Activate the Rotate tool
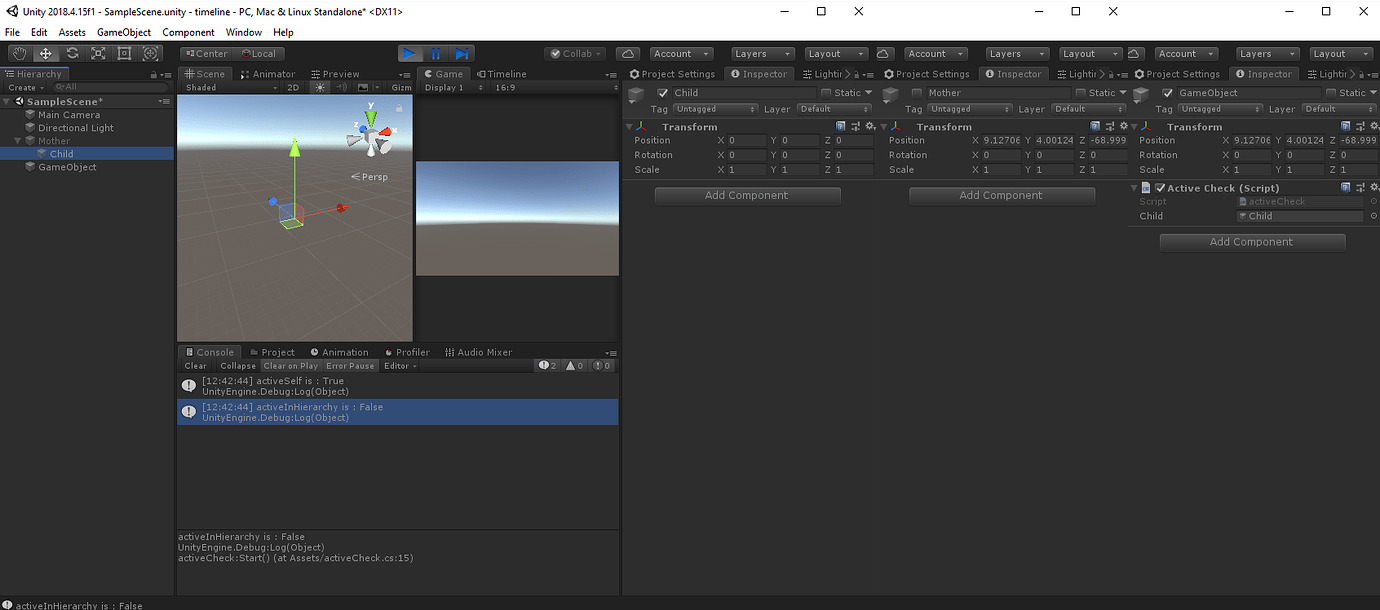 pyautogui.click(x=71, y=53)
